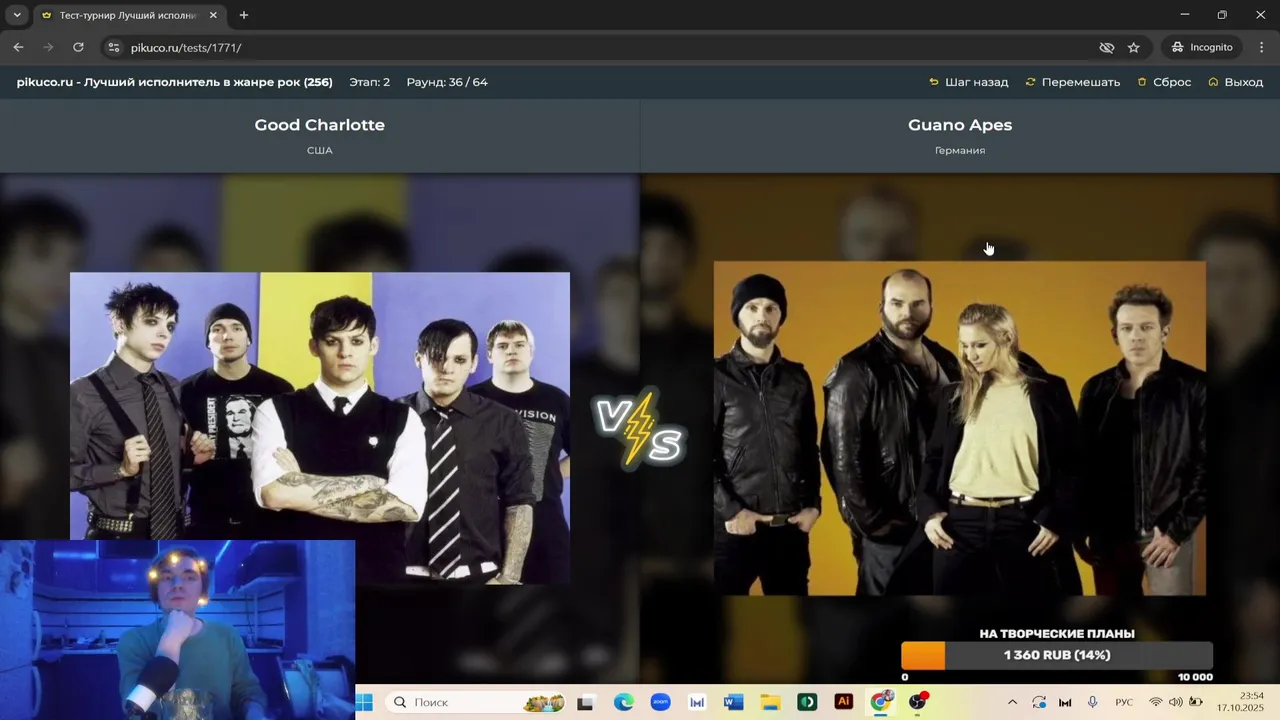
Task: Choose Good Charlotte by its name heading
Action: (x=319, y=125)
